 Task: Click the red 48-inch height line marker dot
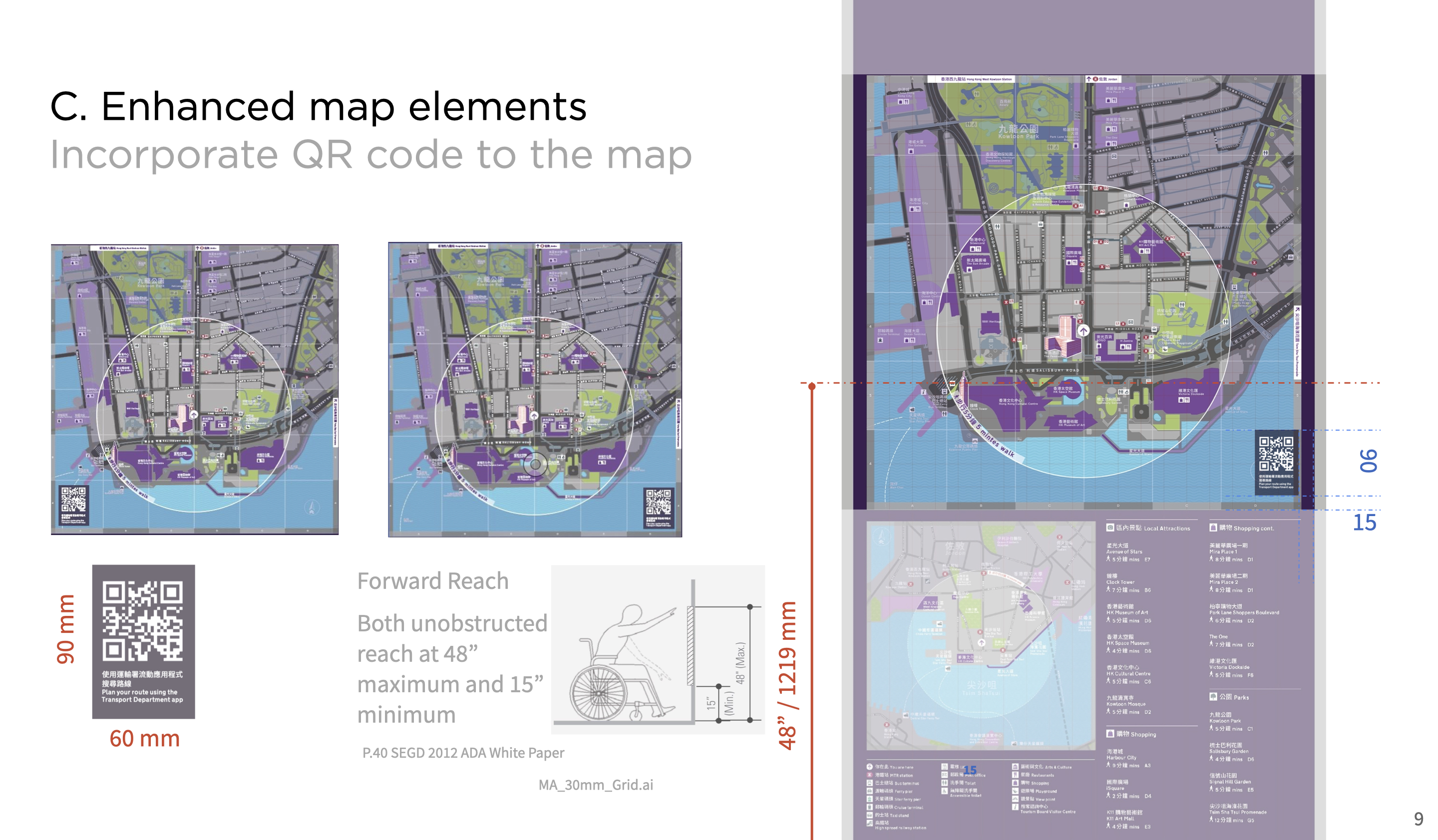(811, 387)
